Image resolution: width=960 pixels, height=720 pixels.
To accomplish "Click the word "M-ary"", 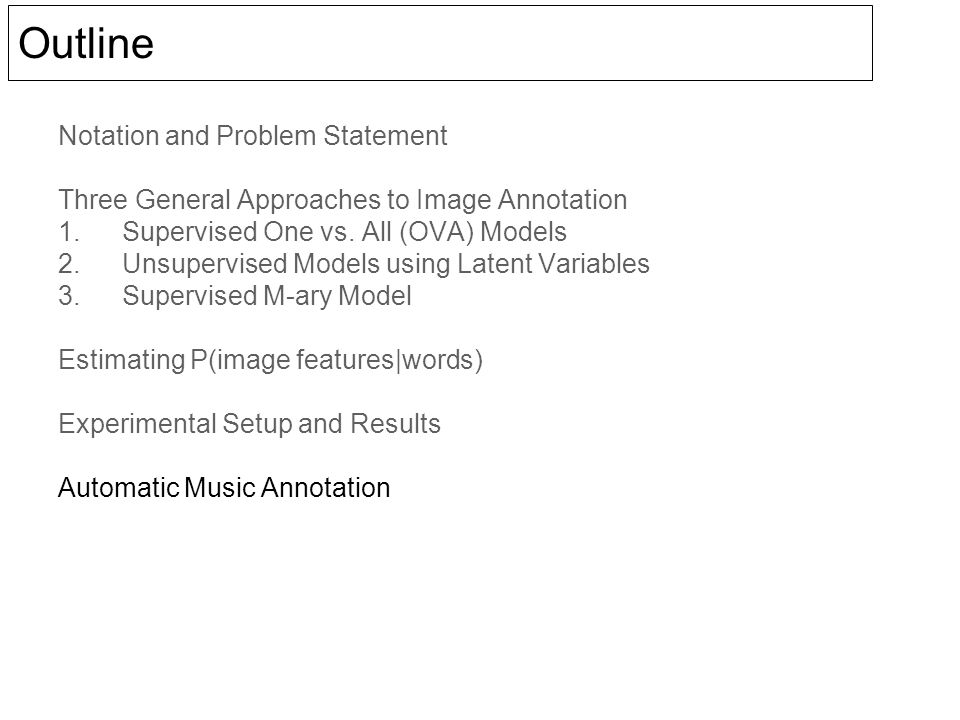I will pos(297,296).
